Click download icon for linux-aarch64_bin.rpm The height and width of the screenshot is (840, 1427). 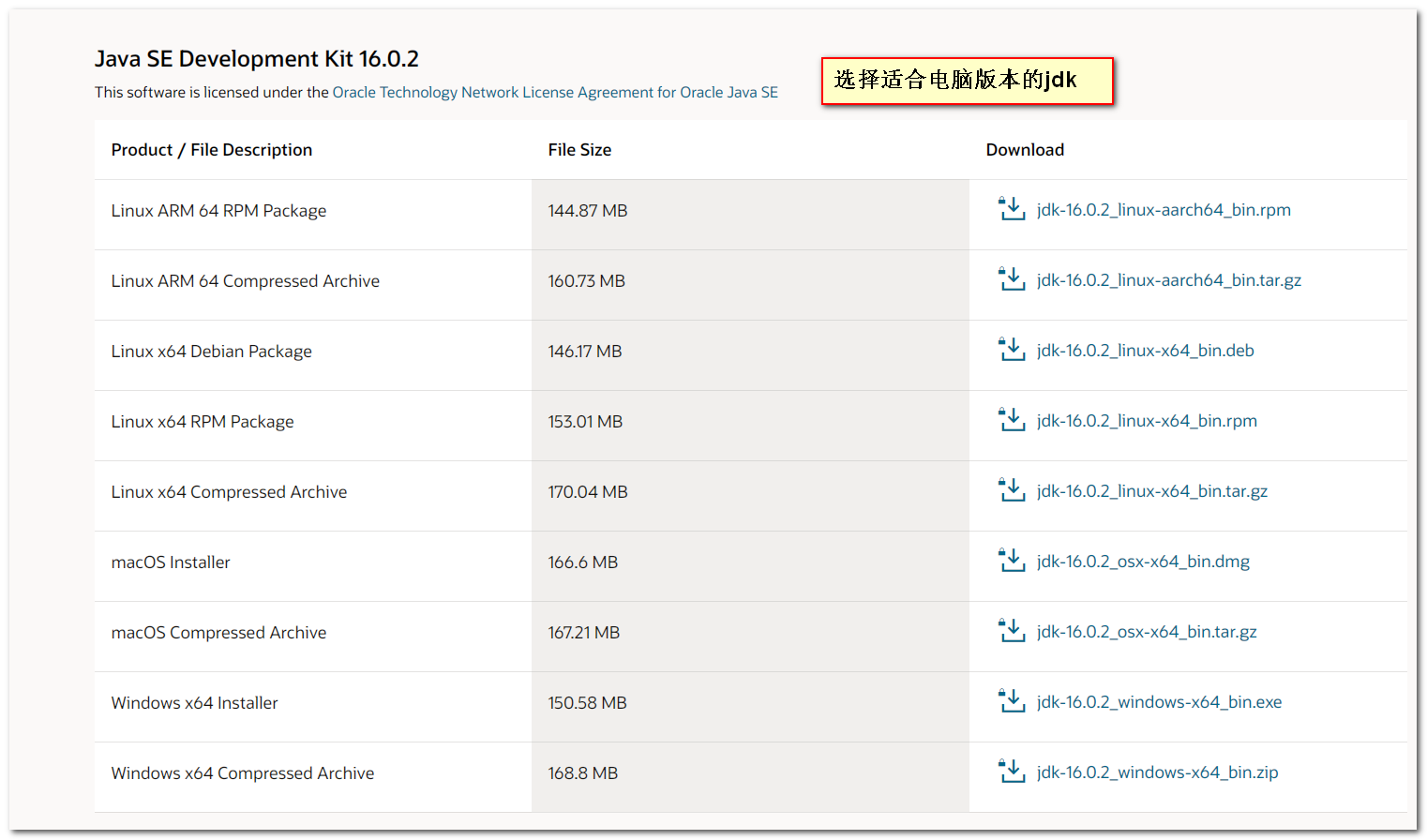1012,209
